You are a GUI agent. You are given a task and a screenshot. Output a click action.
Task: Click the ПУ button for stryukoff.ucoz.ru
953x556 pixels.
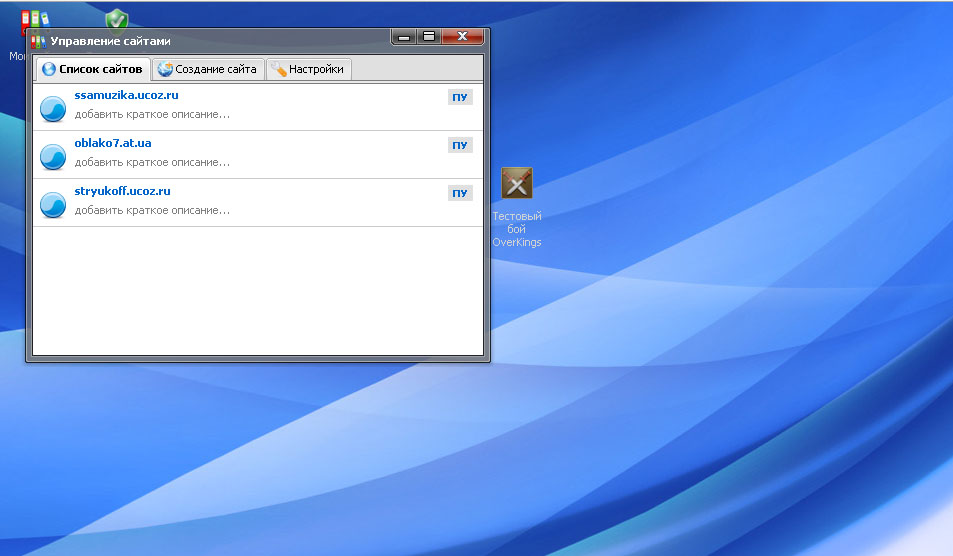(460, 193)
